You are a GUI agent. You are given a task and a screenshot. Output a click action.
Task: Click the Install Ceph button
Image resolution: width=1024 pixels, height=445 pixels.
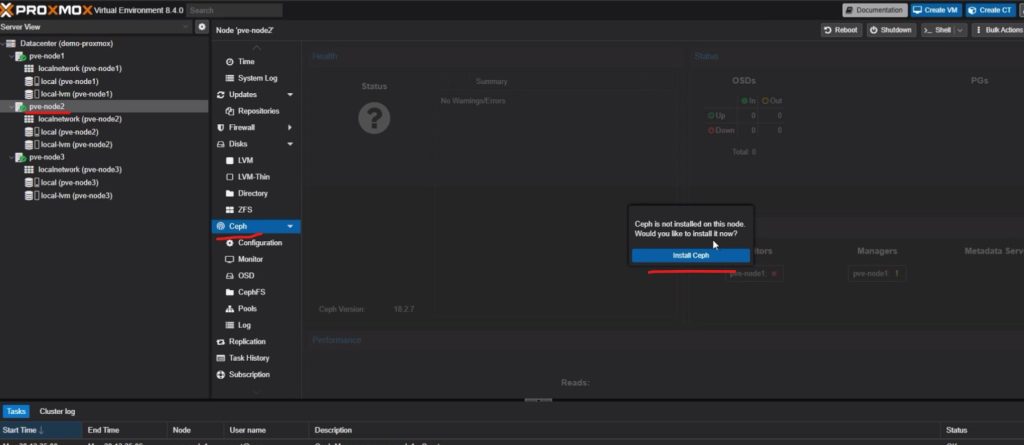[x=690, y=255]
